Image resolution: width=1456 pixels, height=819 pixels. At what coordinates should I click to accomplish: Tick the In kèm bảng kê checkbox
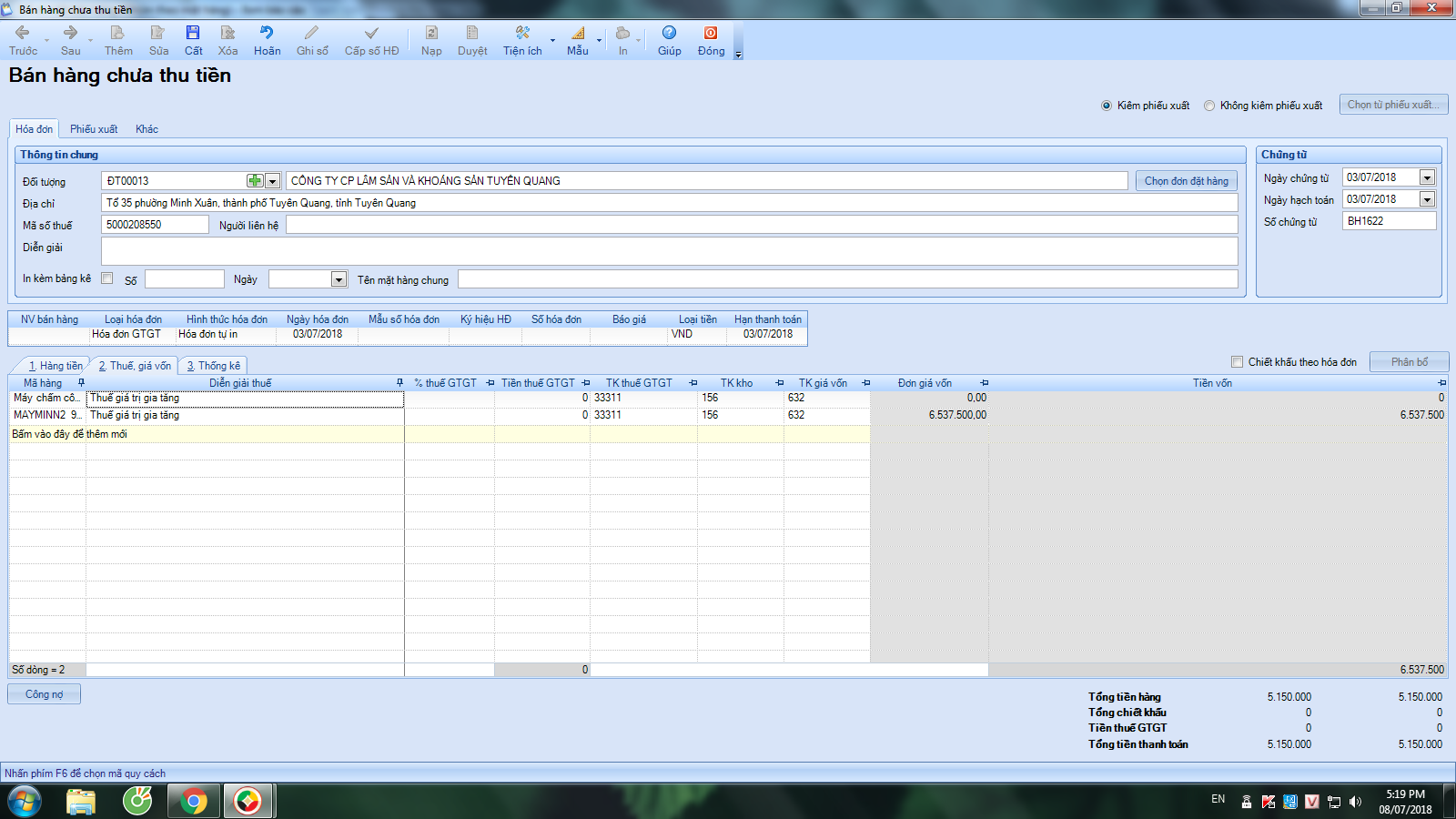[107, 278]
